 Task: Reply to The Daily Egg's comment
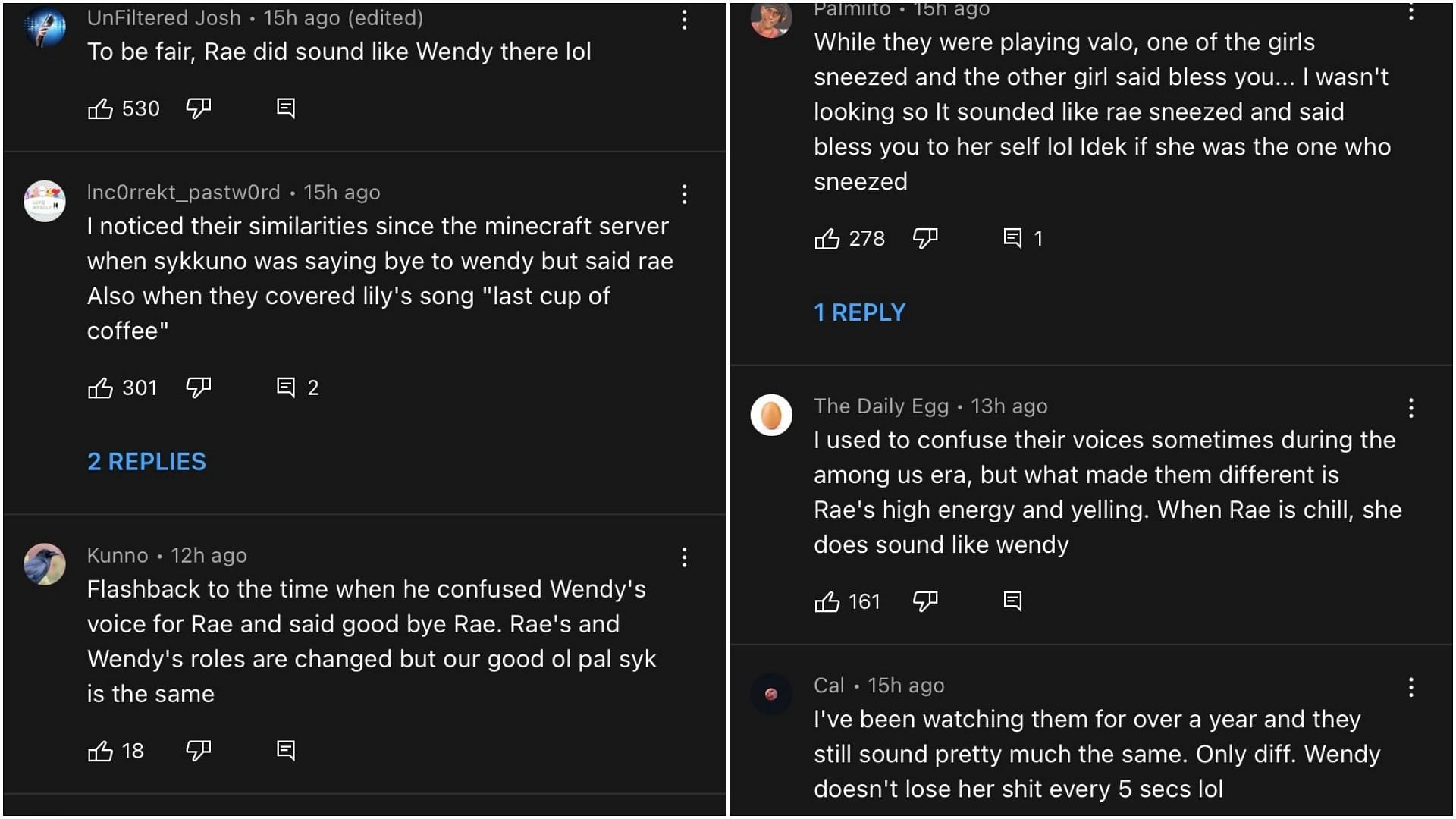click(1012, 601)
